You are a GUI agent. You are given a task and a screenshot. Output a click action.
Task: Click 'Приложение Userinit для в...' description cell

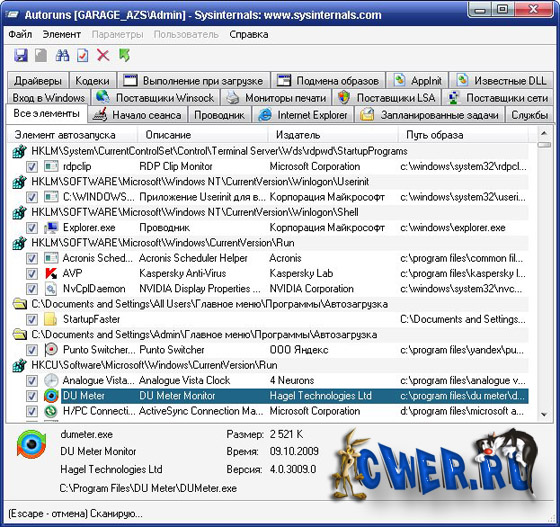pos(202,197)
